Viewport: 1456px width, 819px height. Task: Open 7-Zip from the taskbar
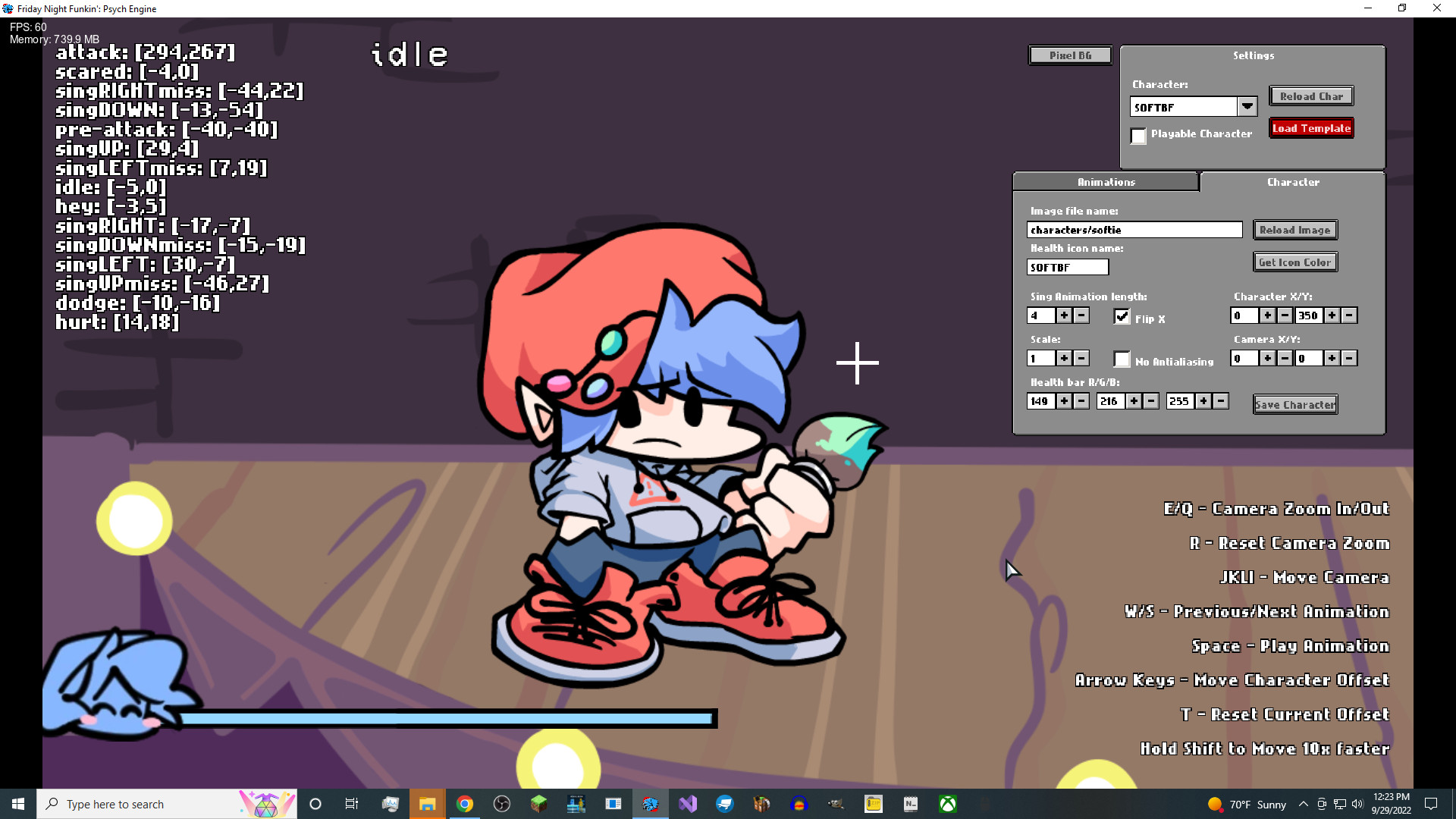tap(872, 804)
